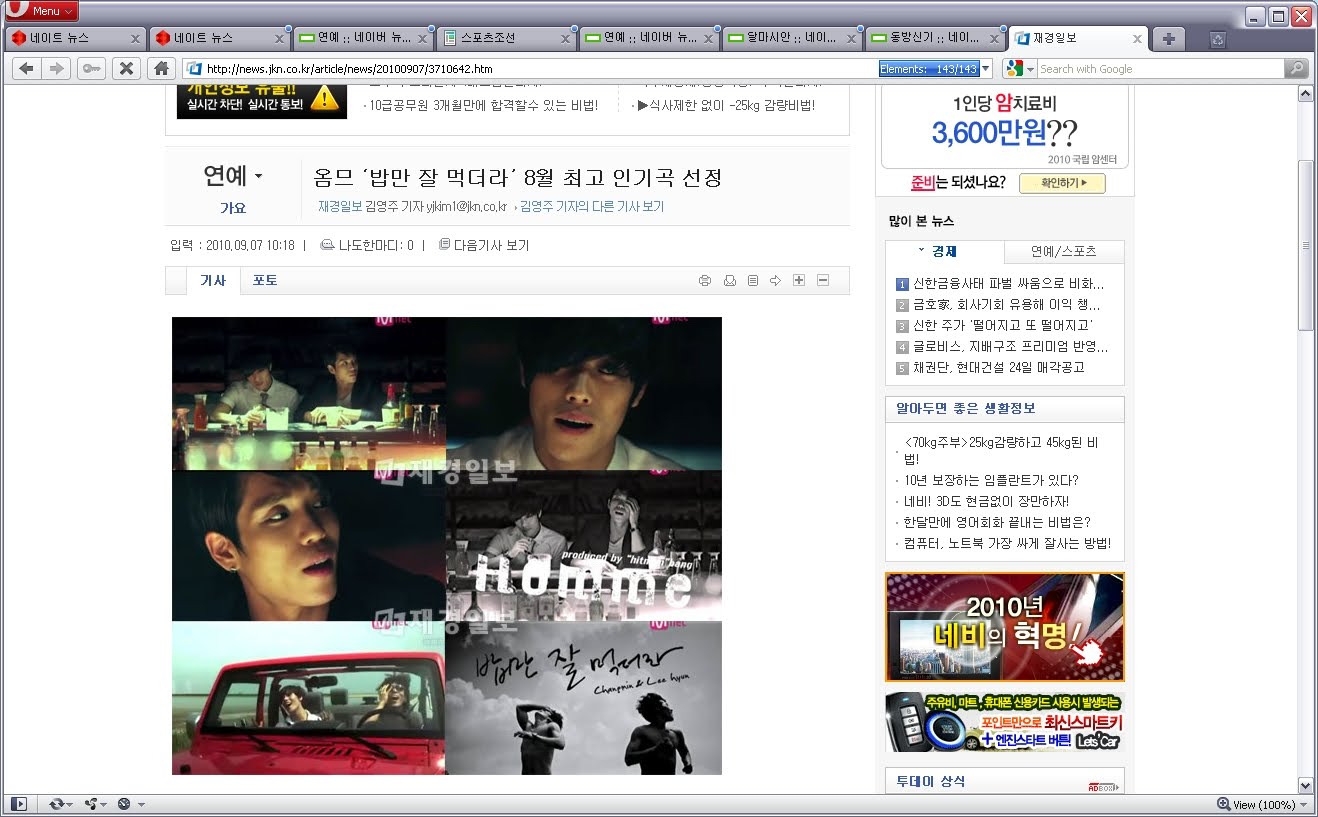Image resolution: width=1318 pixels, height=817 pixels.
Task: Open headline 신한 주가 '떨어지고 또 떨어지고'
Action: click(x=1003, y=326)
